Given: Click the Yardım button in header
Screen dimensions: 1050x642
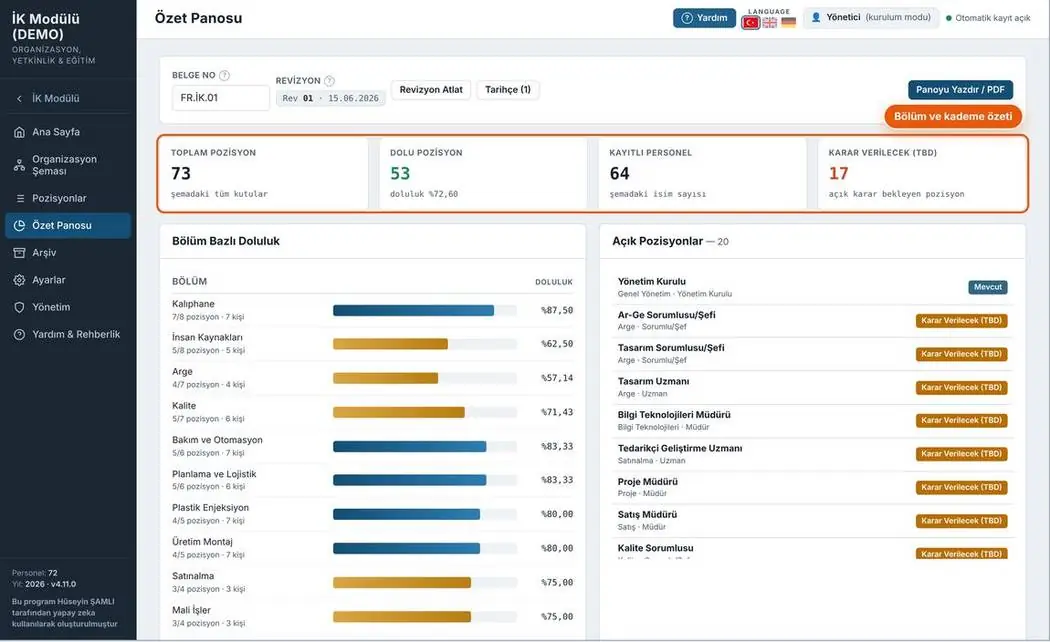Looking at the screenshot, I should click(x=704, y=18).
